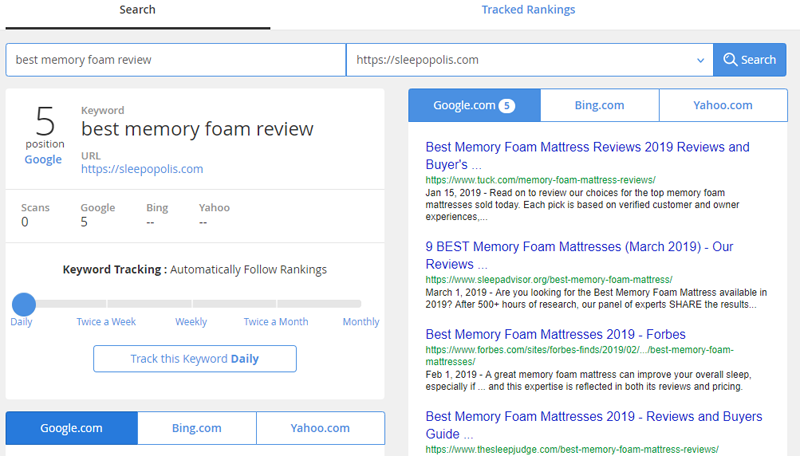Click the 5 badge on Google.com tab
This screenshot has height=456, width=800.
tap(507, 106)
